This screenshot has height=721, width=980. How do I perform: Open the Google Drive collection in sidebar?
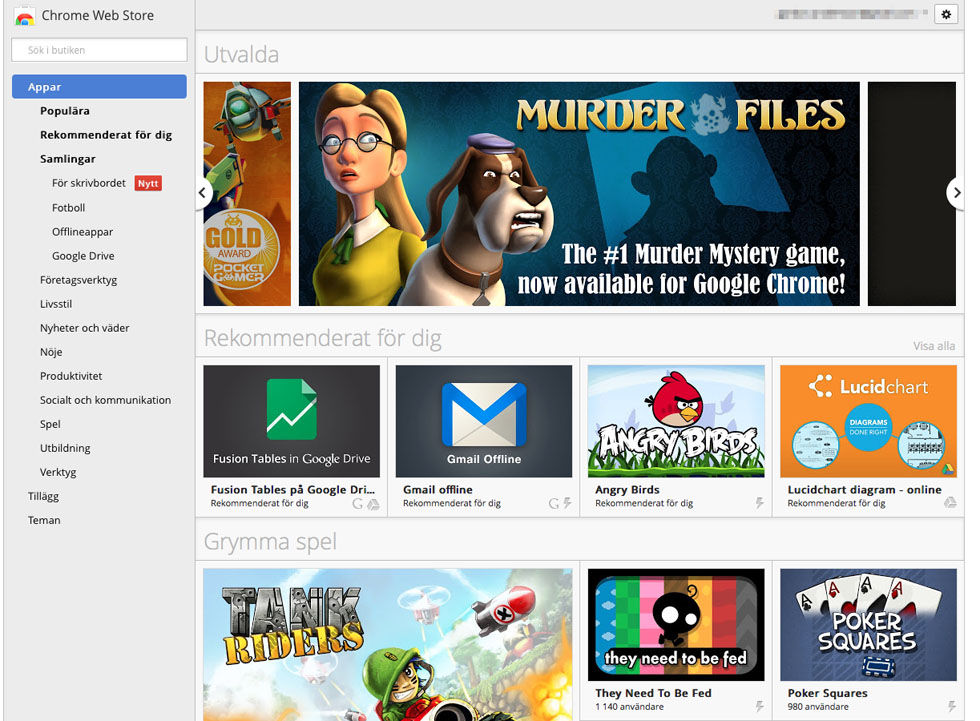pos(83,256)
